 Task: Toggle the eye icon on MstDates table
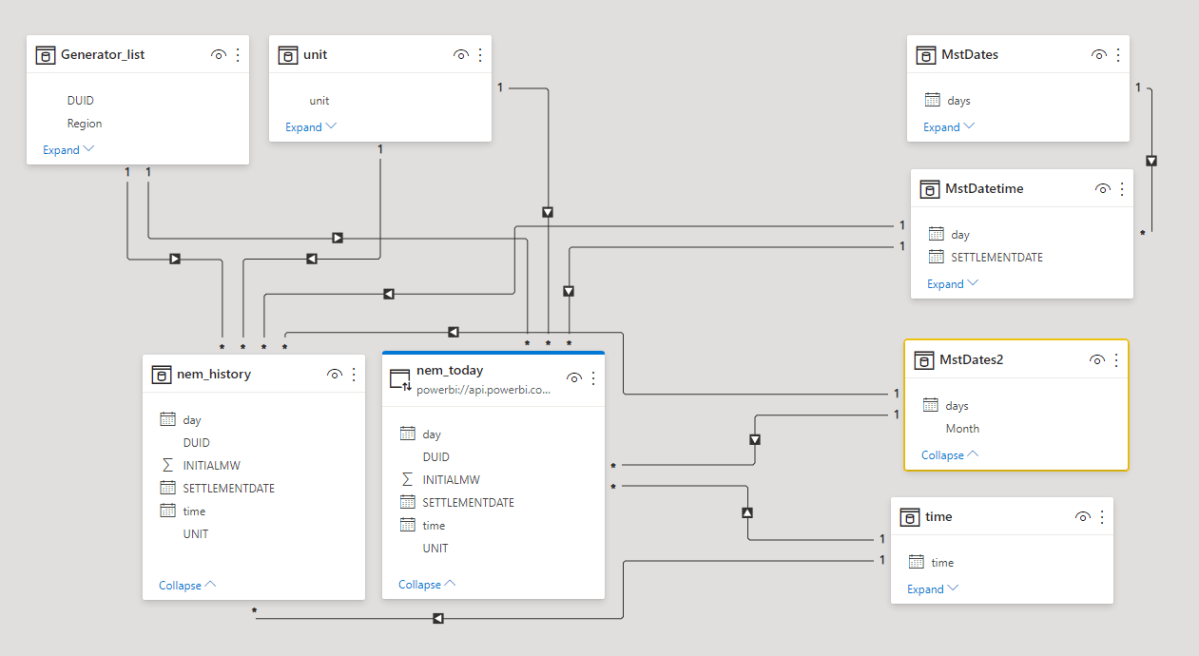tap(1098, 54)
